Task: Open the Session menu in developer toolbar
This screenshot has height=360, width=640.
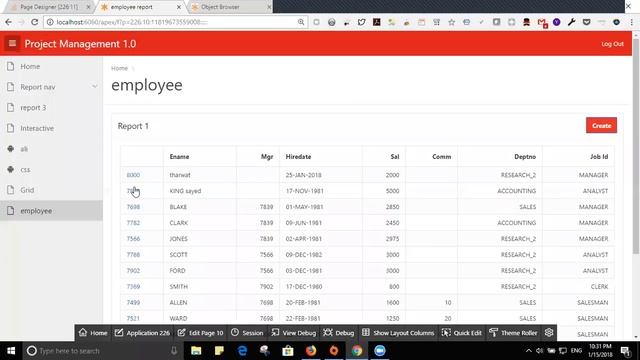Action: [247, 333]
